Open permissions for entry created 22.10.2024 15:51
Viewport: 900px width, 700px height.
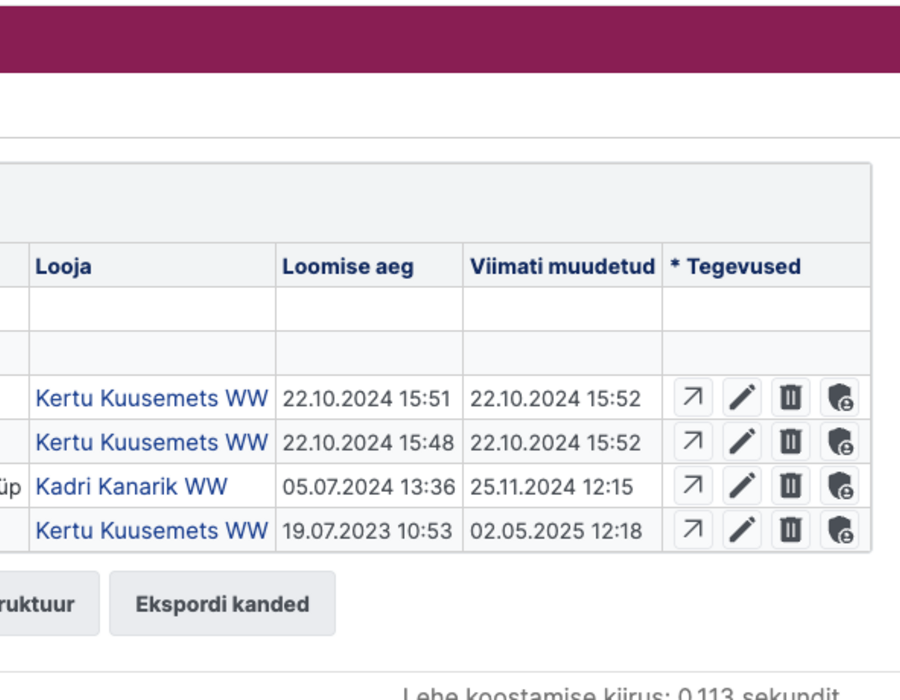click(x=840, y=397)
